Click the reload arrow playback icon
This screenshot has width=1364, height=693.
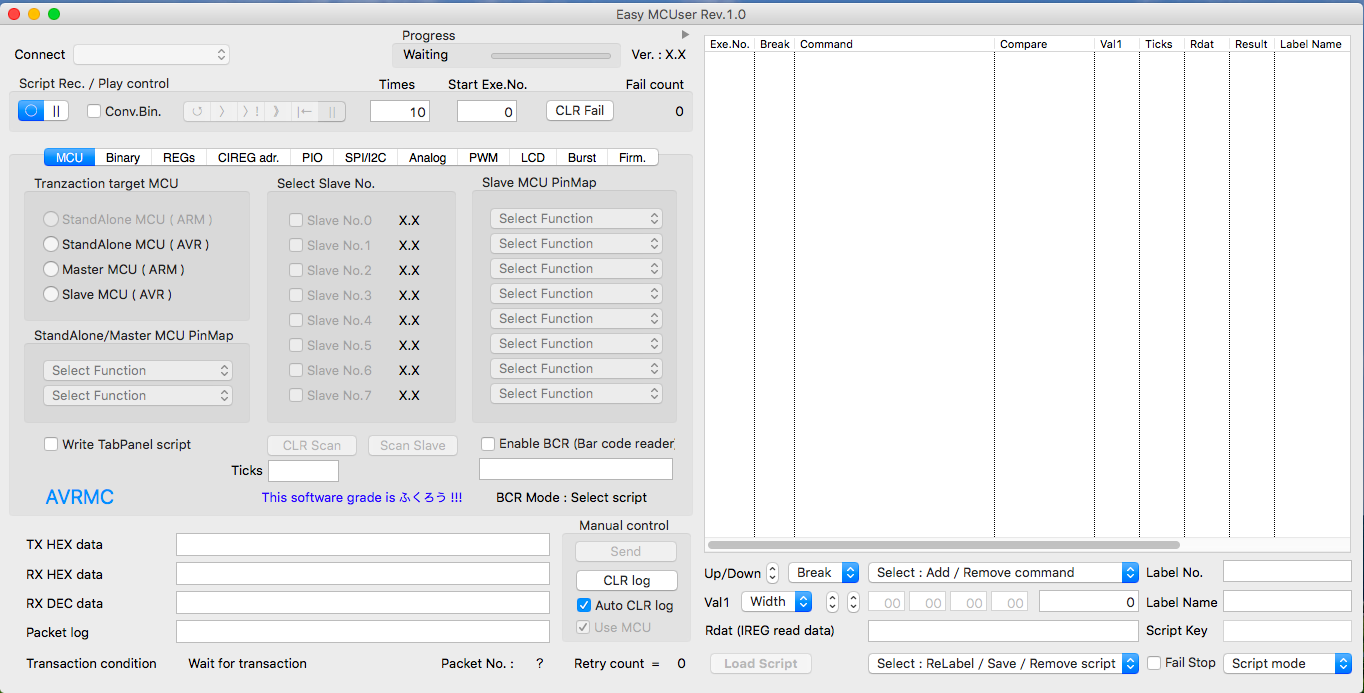pyautogui.click(x=197, y=111)
